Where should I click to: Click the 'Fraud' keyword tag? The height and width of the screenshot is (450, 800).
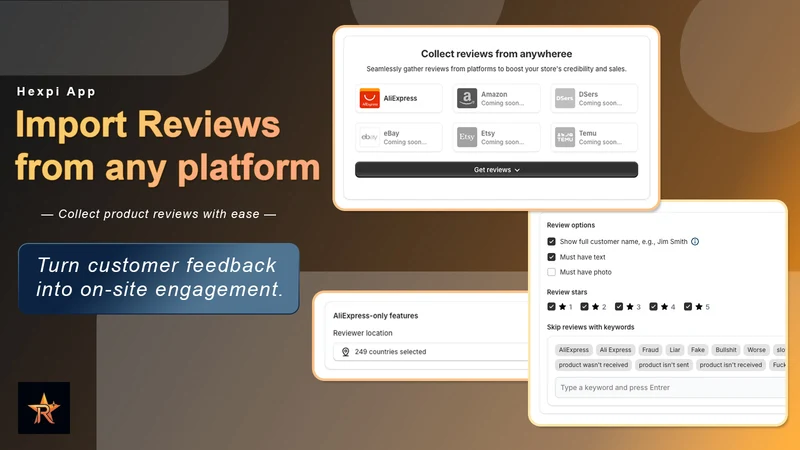(650, 349)
